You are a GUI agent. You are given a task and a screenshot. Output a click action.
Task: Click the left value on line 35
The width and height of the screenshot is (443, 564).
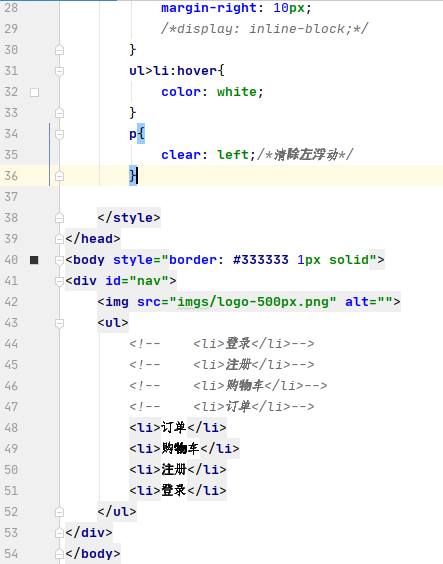pos(233,155)
